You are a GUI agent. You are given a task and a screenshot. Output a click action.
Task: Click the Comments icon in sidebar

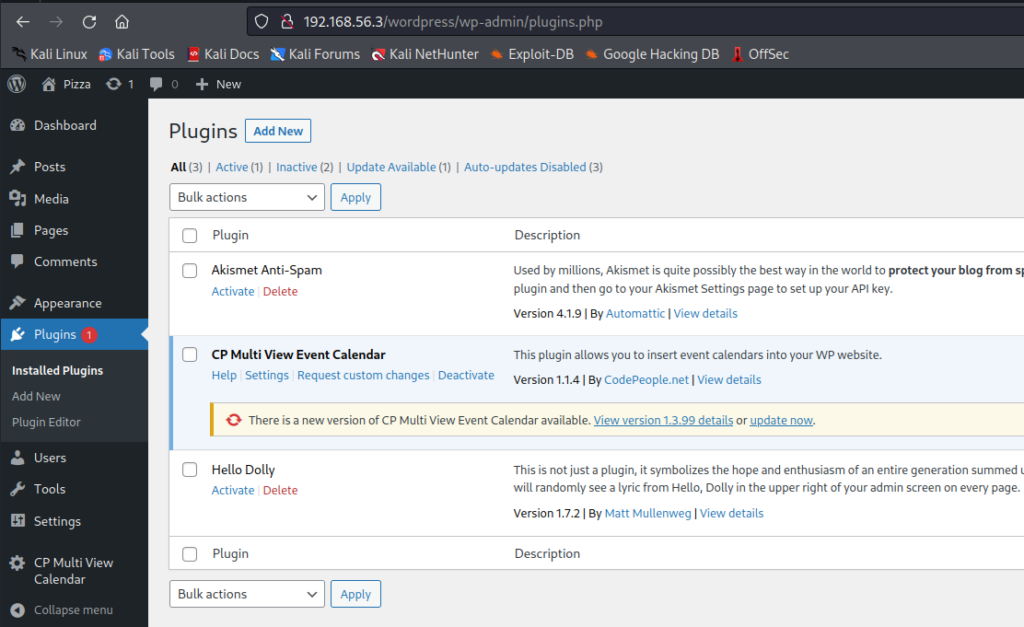18,261
